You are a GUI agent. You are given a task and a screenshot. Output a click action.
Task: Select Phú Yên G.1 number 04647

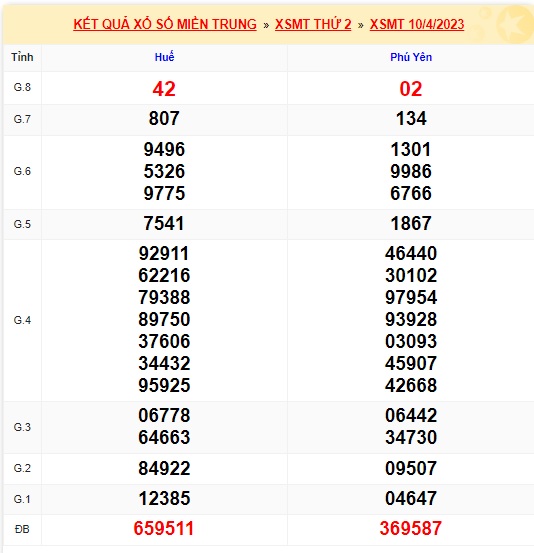click(x=411, y=499)
